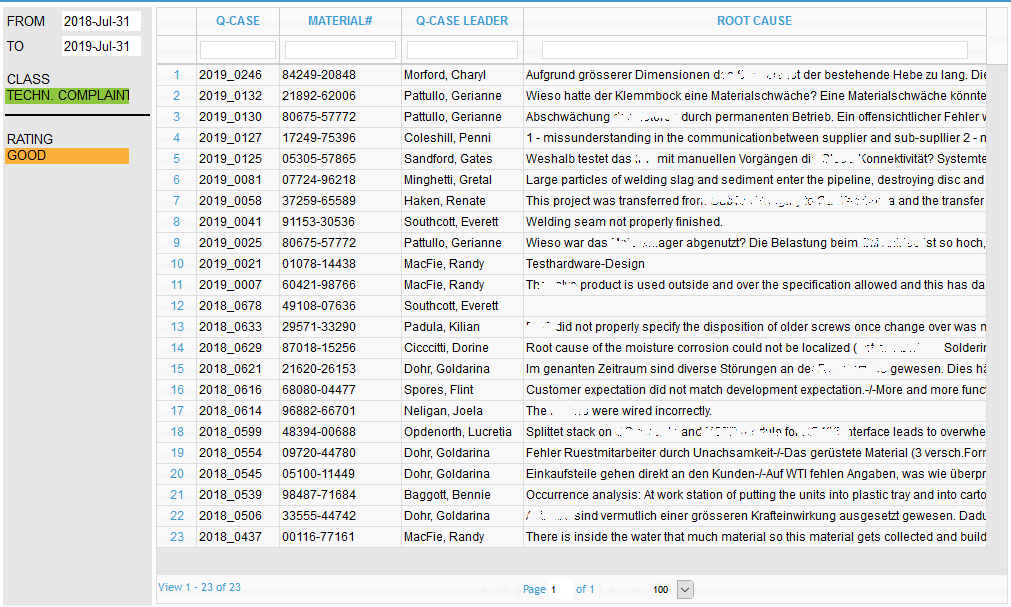Screen dimensions: 1011x607
Task: Select Q-case 2019_0021 cell
Action: point(238,264)
